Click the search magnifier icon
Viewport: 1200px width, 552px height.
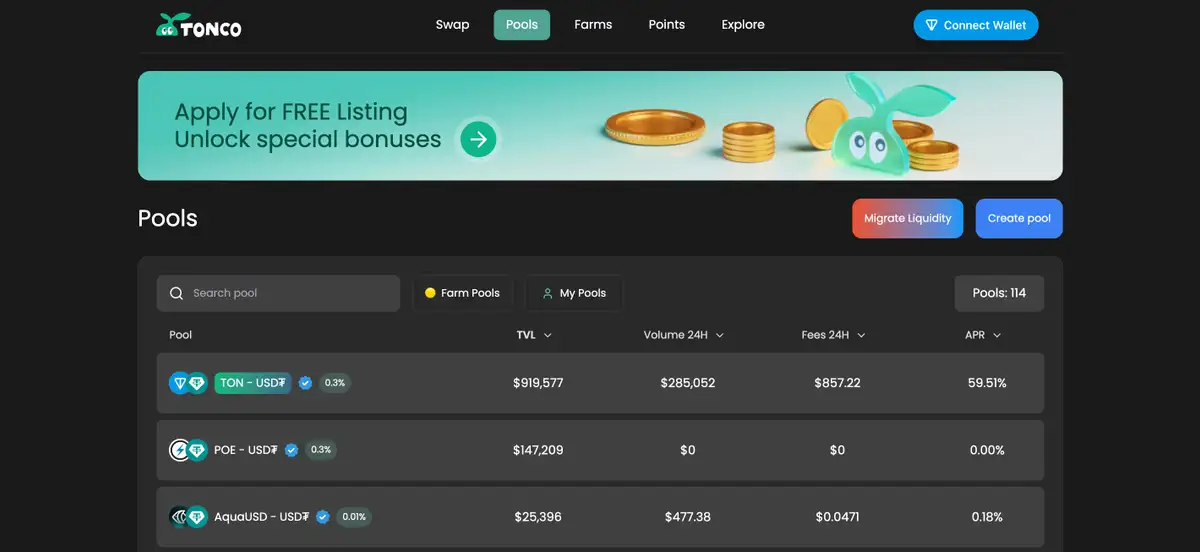[x=177, y=293]
